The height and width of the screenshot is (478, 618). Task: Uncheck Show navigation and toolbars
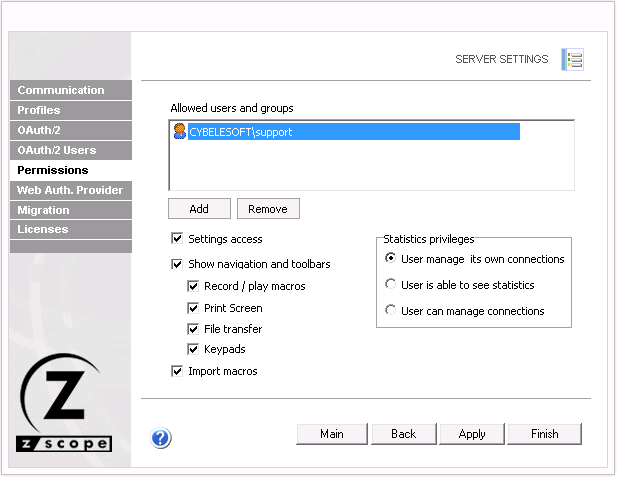[x=177, y=264]
